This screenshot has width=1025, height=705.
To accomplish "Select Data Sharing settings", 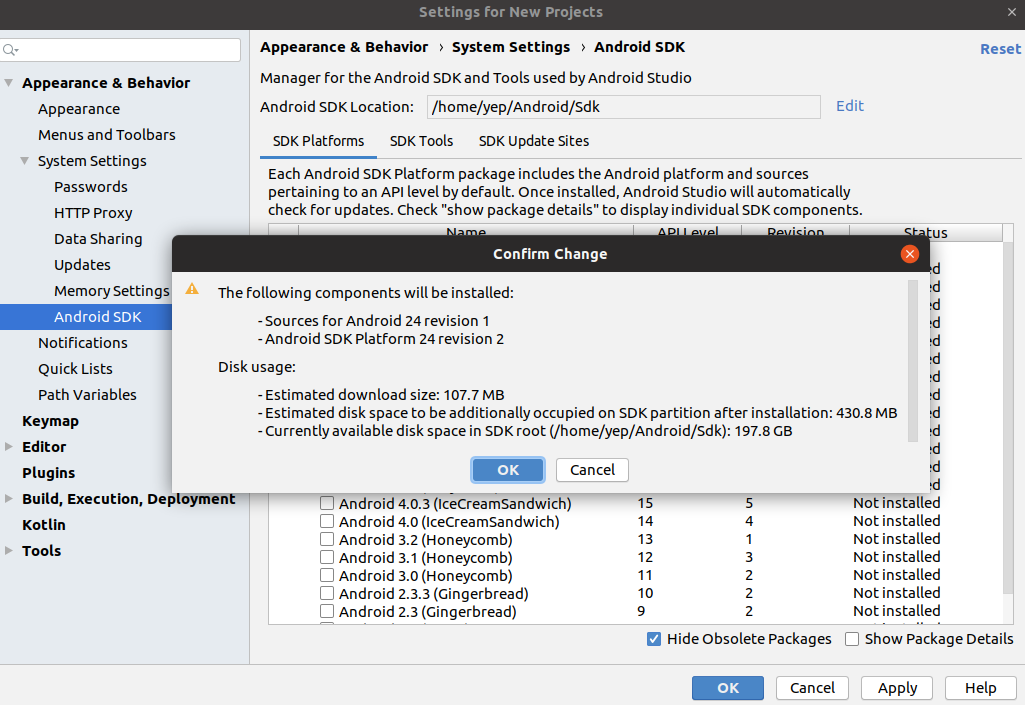I will click(98, 239).
